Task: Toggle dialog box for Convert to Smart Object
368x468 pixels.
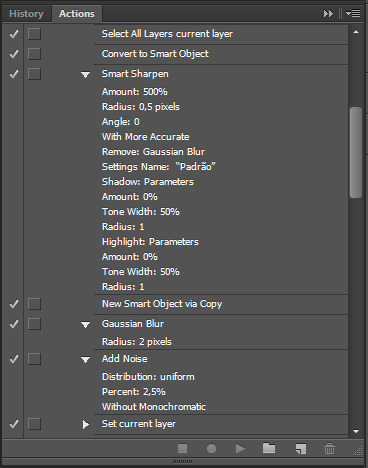Action: [34, 54]
